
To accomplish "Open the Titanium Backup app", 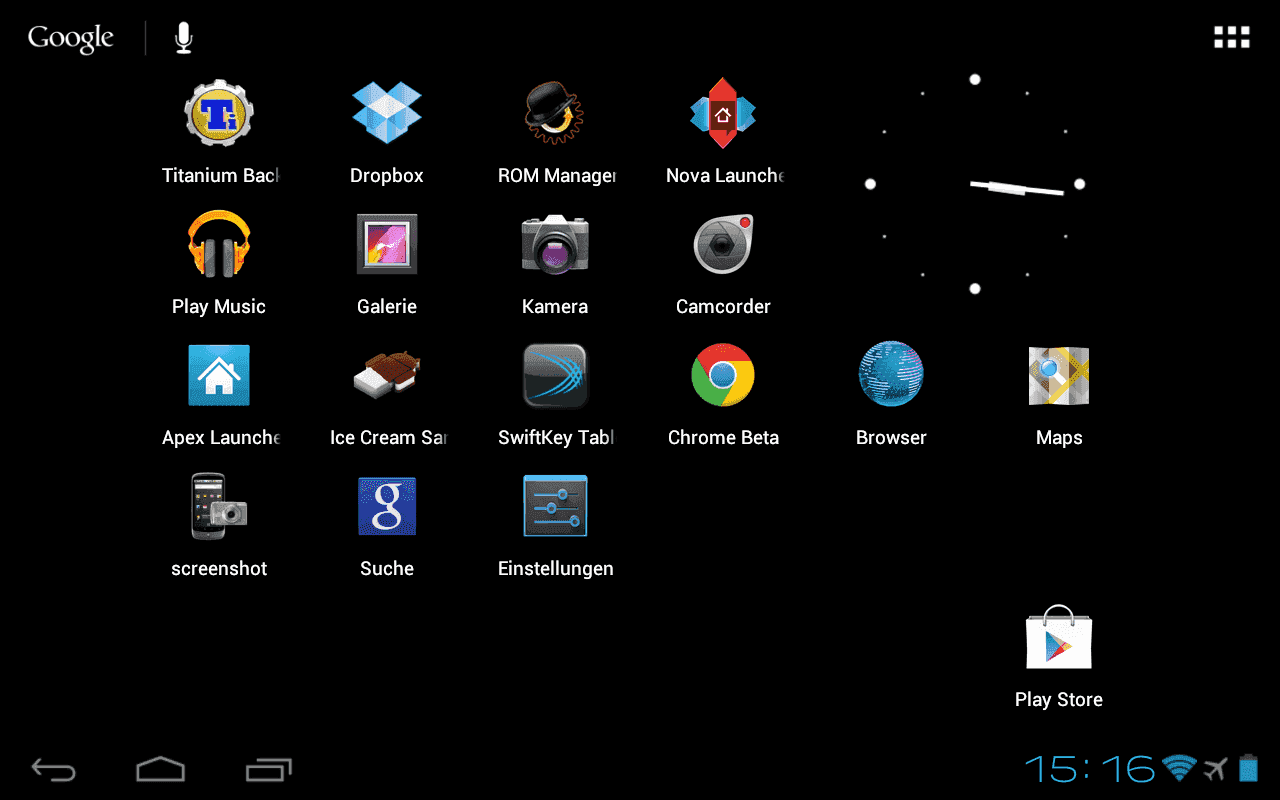I will 219,113.
